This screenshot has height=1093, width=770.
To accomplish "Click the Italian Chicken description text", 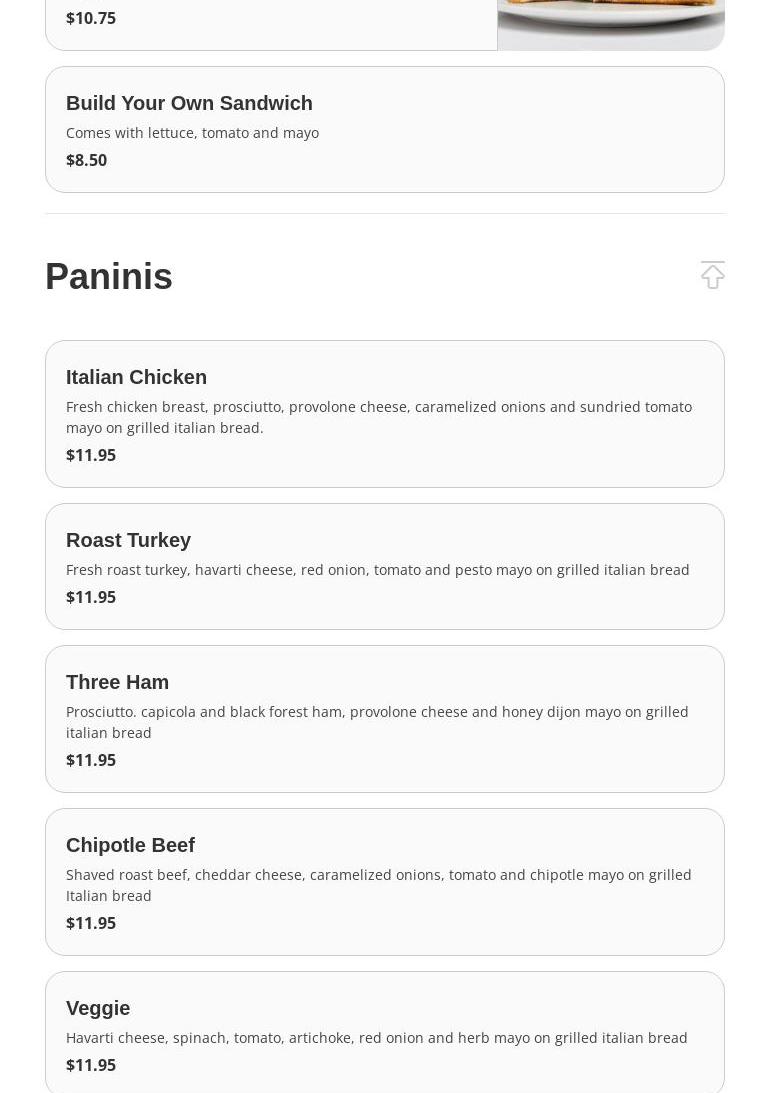I will point(378,417).
